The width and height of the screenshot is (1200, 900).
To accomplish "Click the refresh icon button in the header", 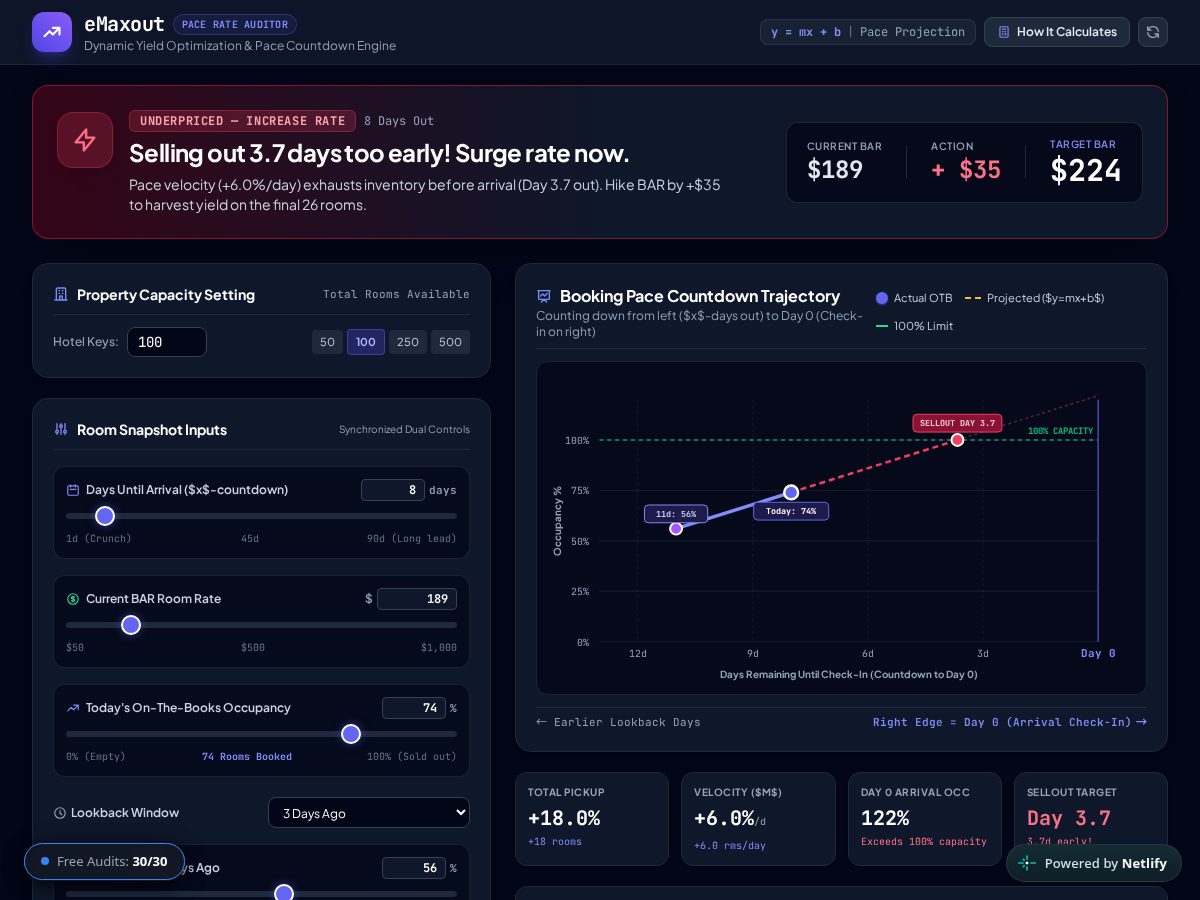I will coord(1153,32).
